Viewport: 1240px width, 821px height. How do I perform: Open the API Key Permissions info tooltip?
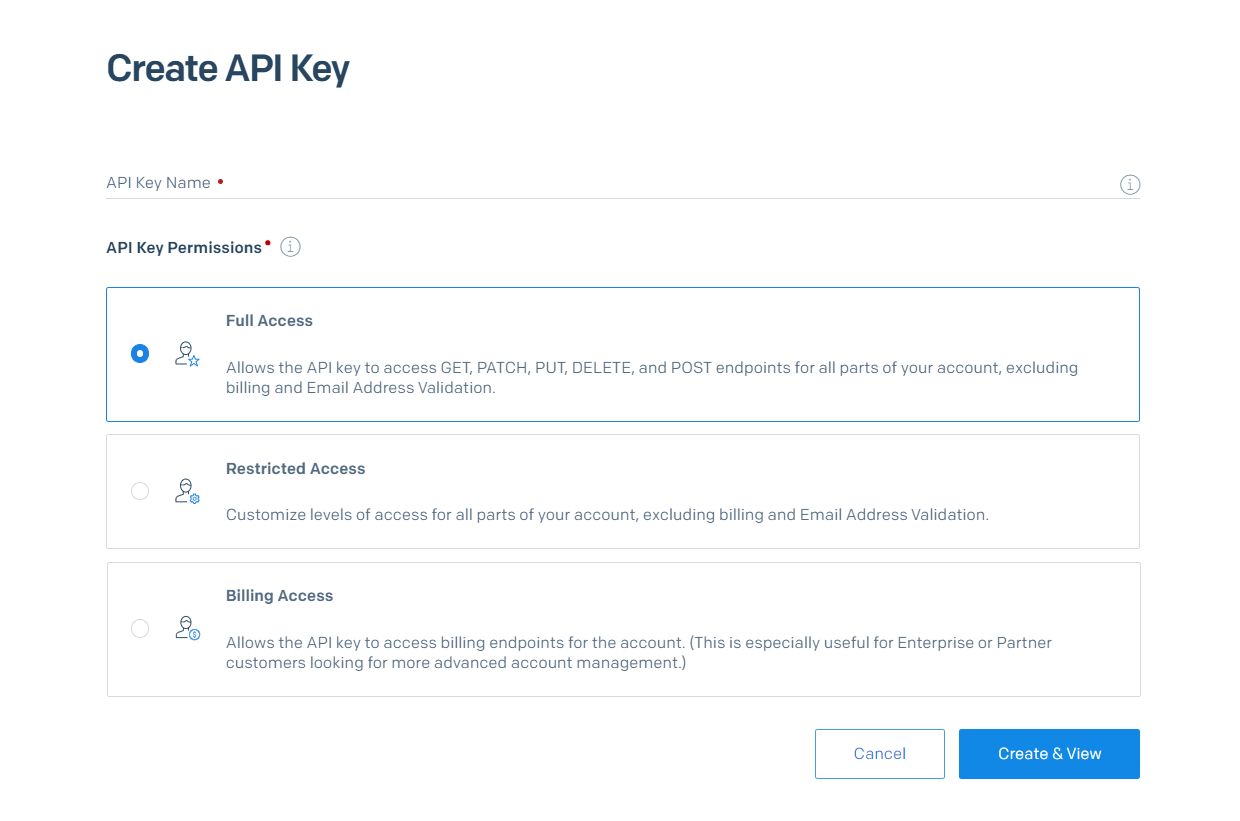point(290,246)
